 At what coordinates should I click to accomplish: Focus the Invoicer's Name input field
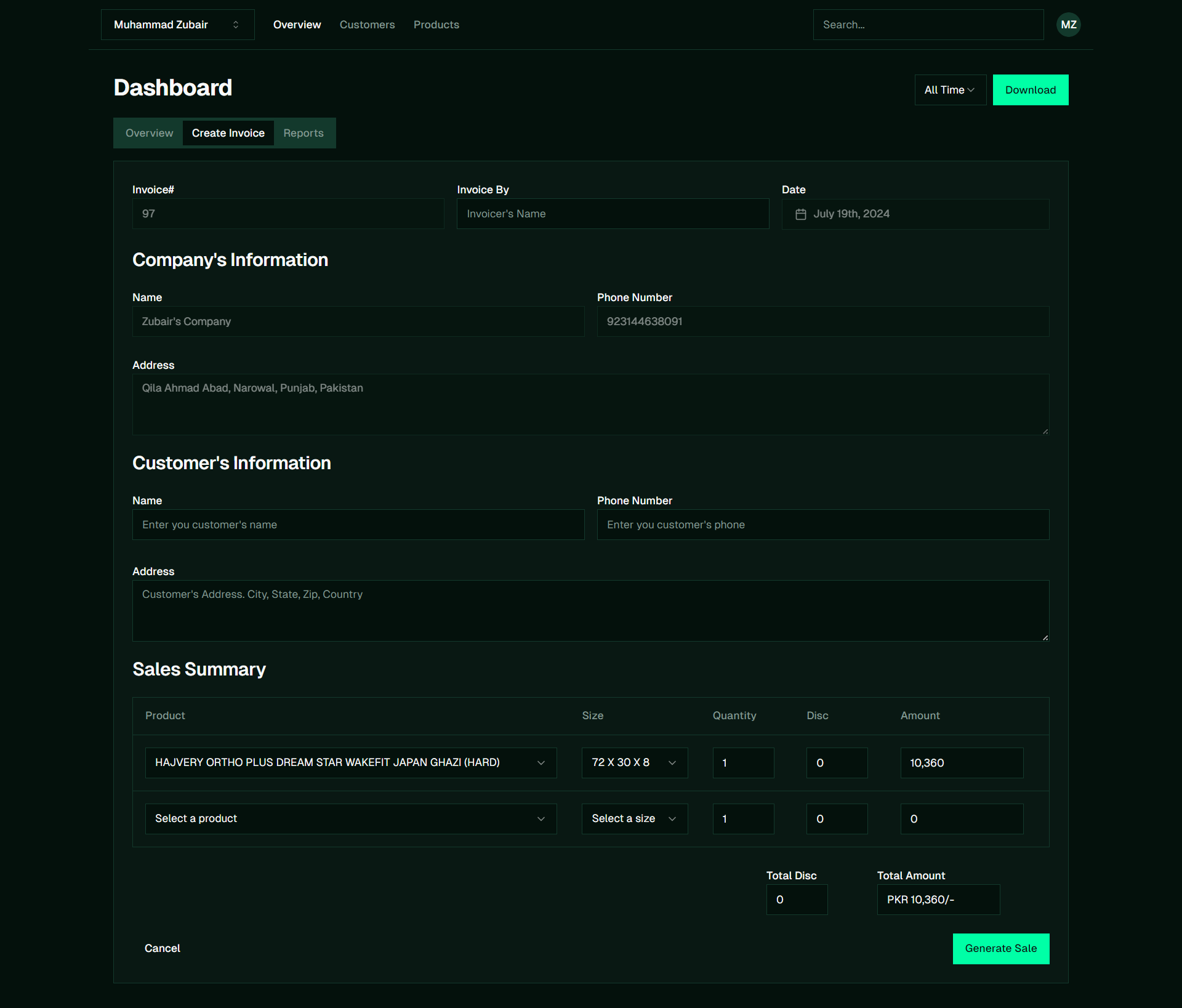tap(613, 214)
